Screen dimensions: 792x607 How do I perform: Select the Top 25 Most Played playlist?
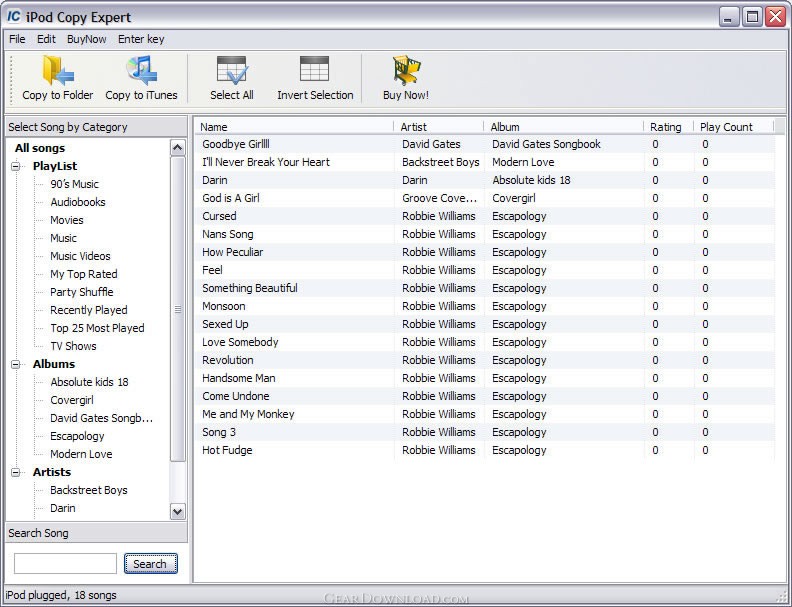click(97, 328)
